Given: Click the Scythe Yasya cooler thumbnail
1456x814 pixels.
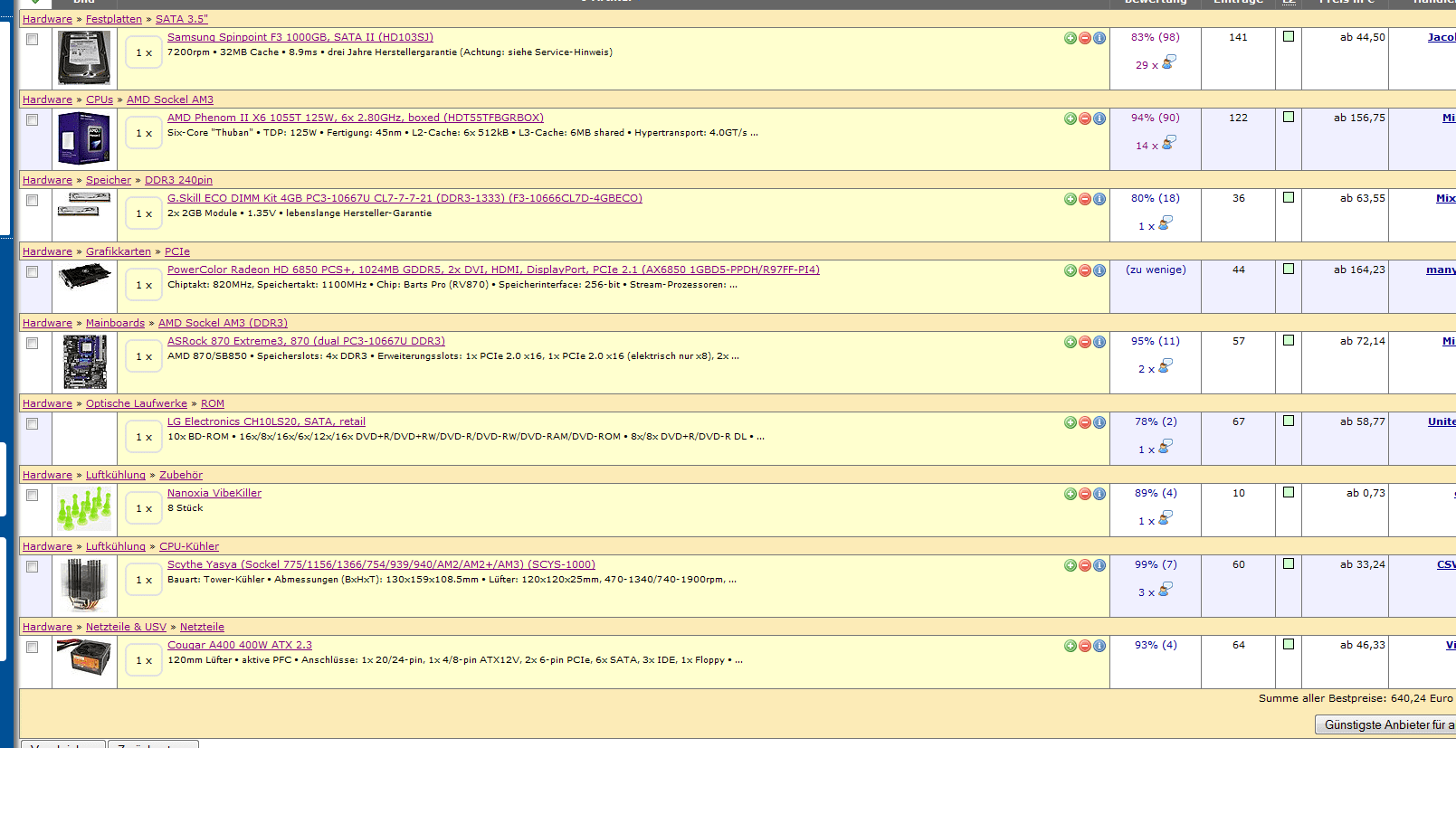Looking at the screenshot, I should pos(84,585).
